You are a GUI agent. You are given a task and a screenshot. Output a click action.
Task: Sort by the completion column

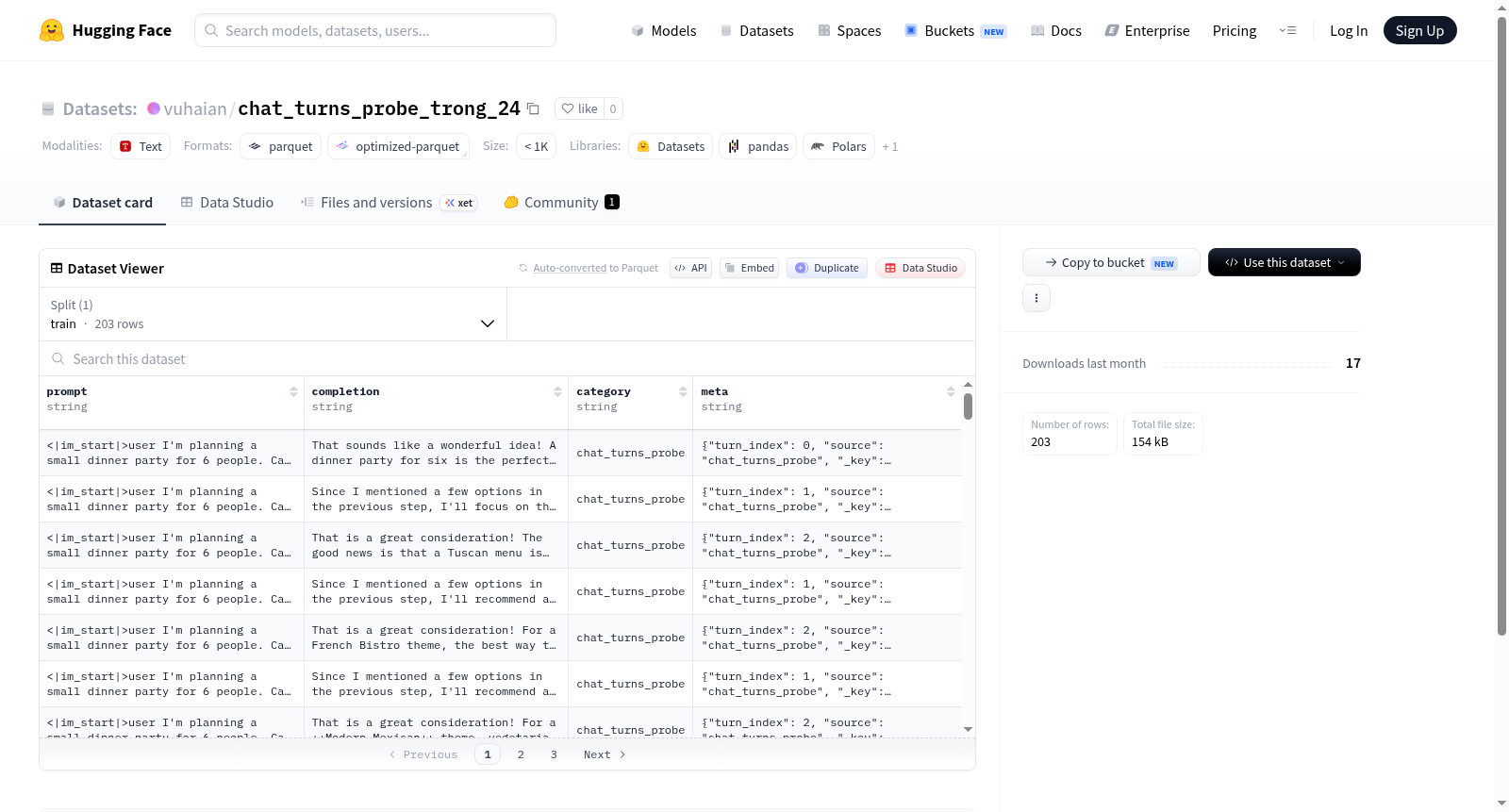click(557, 391)
